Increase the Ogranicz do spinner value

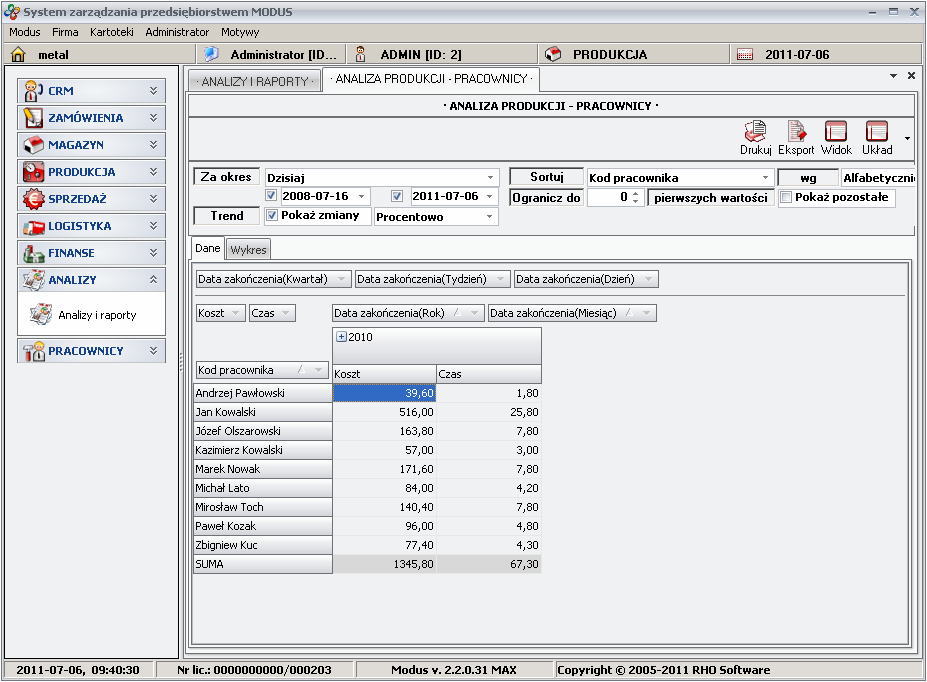(635, 194)
